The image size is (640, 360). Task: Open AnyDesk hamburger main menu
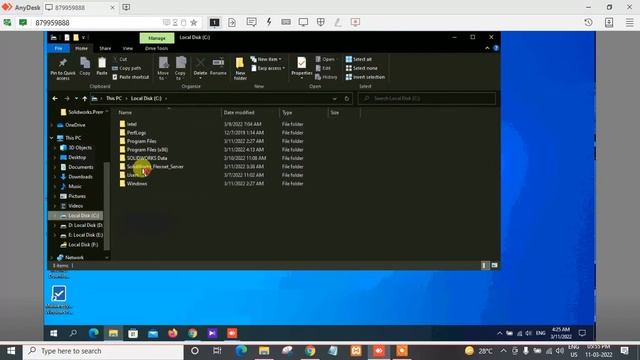click(x=630, y=22)
